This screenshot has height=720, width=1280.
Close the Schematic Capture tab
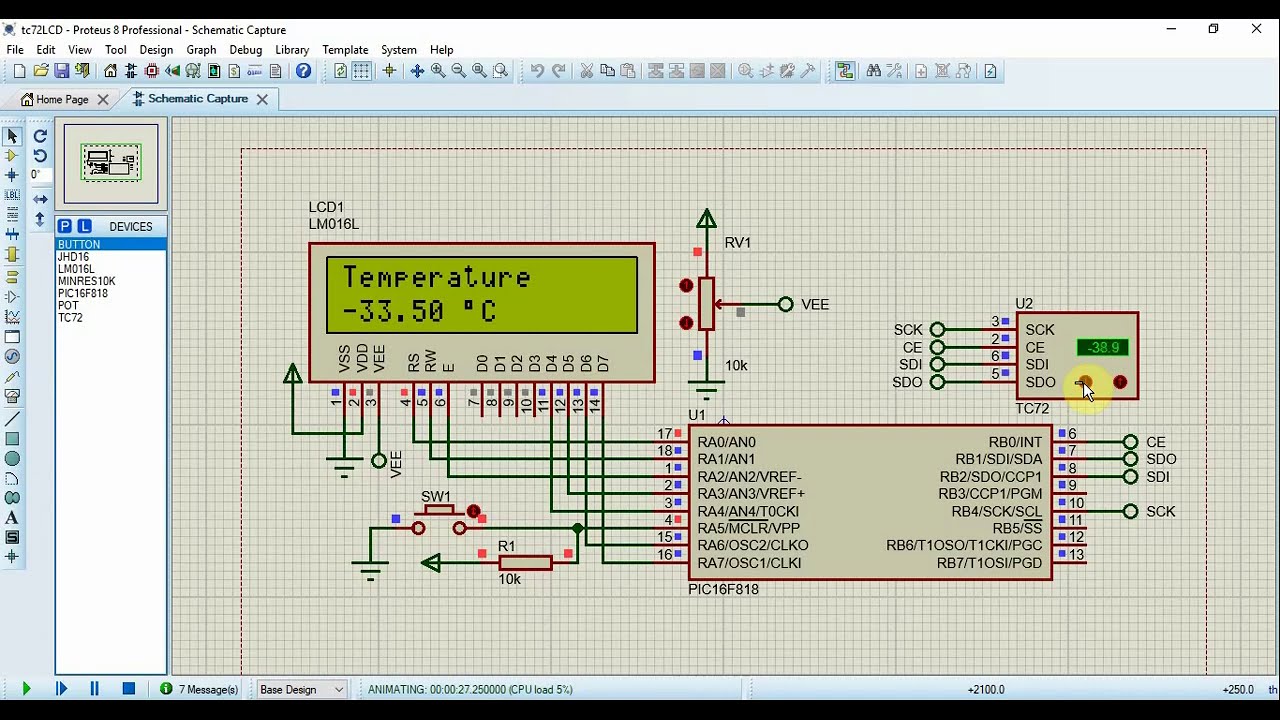pyautogui.click(x=262, y=99)
